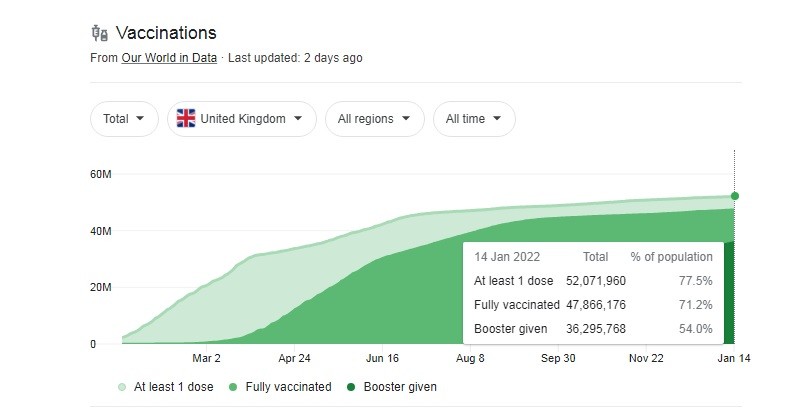Open the All time range dropdown

pyautogui.click(x=474, y=119)
